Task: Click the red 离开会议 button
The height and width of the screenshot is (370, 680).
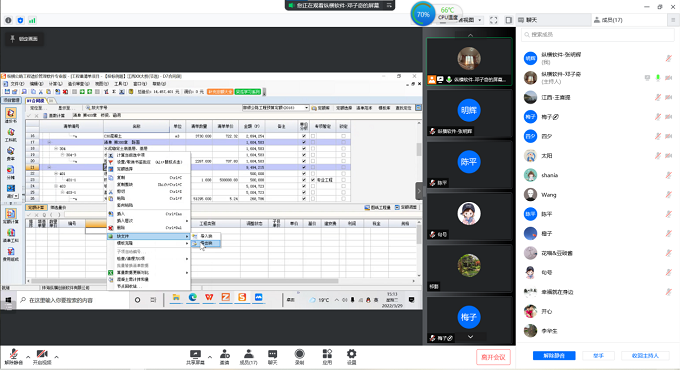Action: pyautogui.click(x=493, y=357)
